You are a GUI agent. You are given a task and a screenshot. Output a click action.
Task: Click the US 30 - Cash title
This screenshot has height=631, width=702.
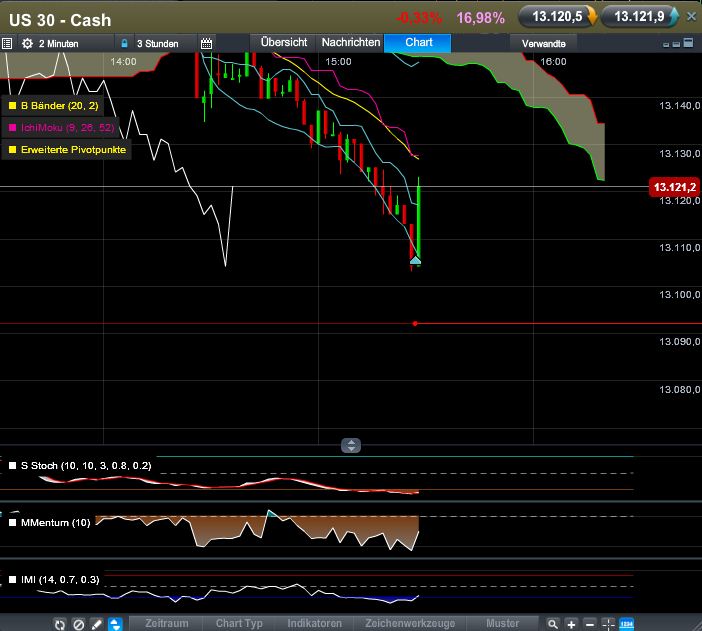point(60,20)
